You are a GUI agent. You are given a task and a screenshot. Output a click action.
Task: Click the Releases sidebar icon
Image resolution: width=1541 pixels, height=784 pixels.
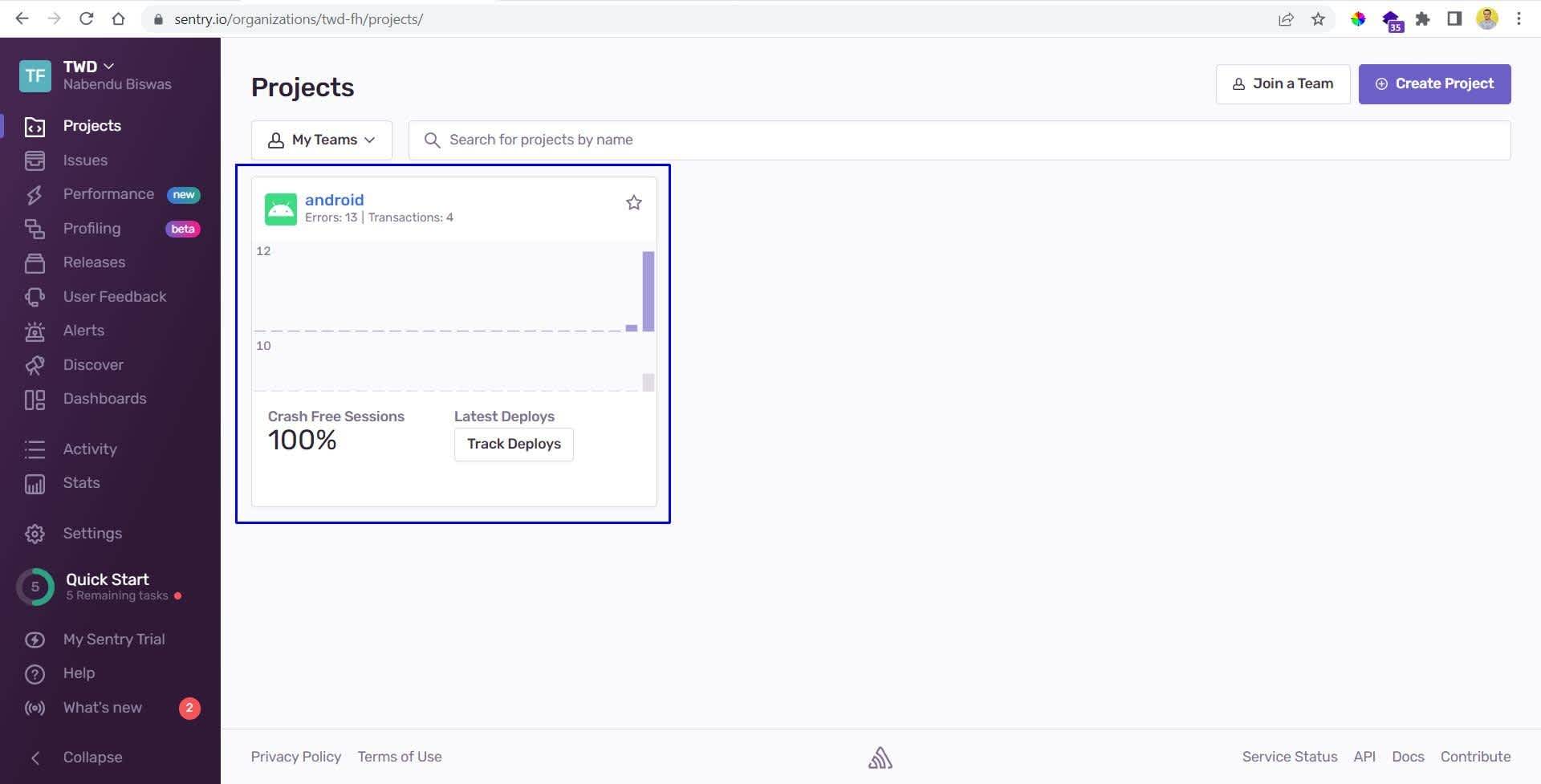pyautogui.click(x=35, y=263)
